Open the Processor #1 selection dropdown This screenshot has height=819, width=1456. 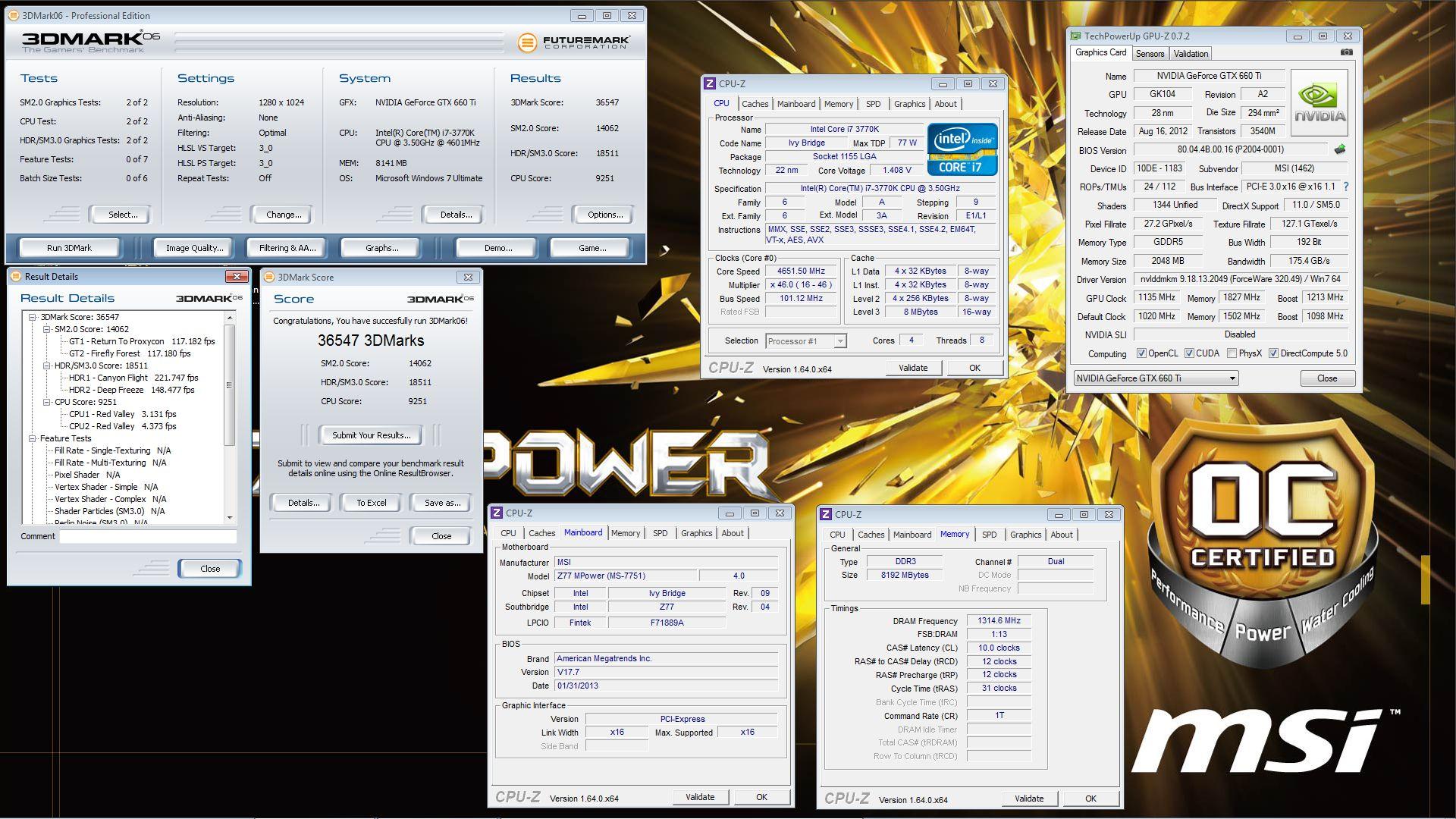click(x=805, y=341)
